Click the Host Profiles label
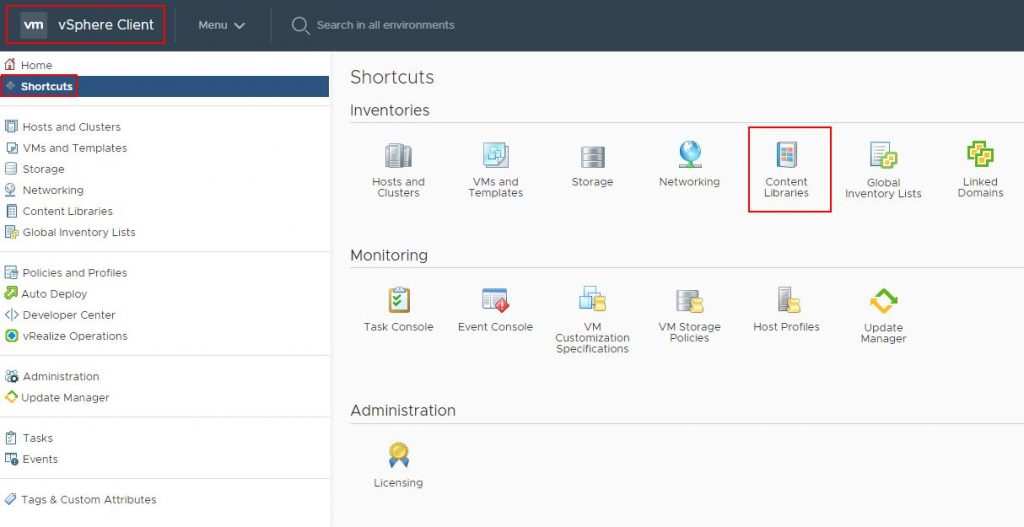This screenshot has width=1024, height=527. (786, 327)
